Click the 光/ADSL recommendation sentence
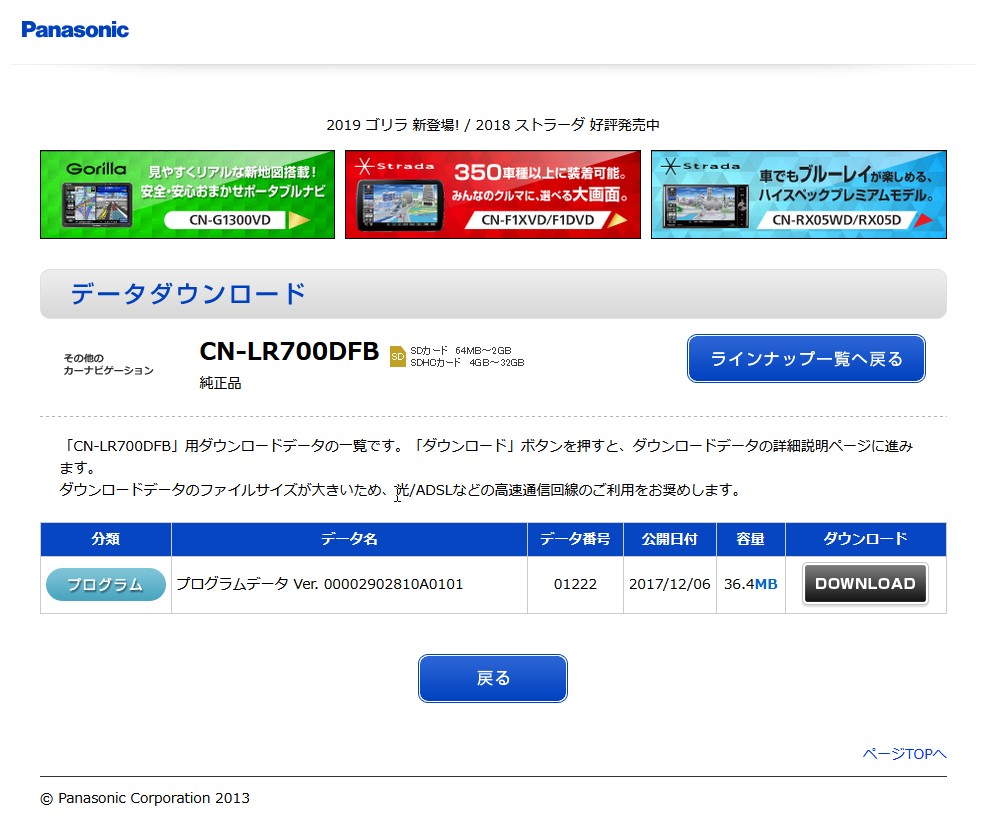Screen dimensions: 987x827 pyautogui.click(x=400, y=490)
